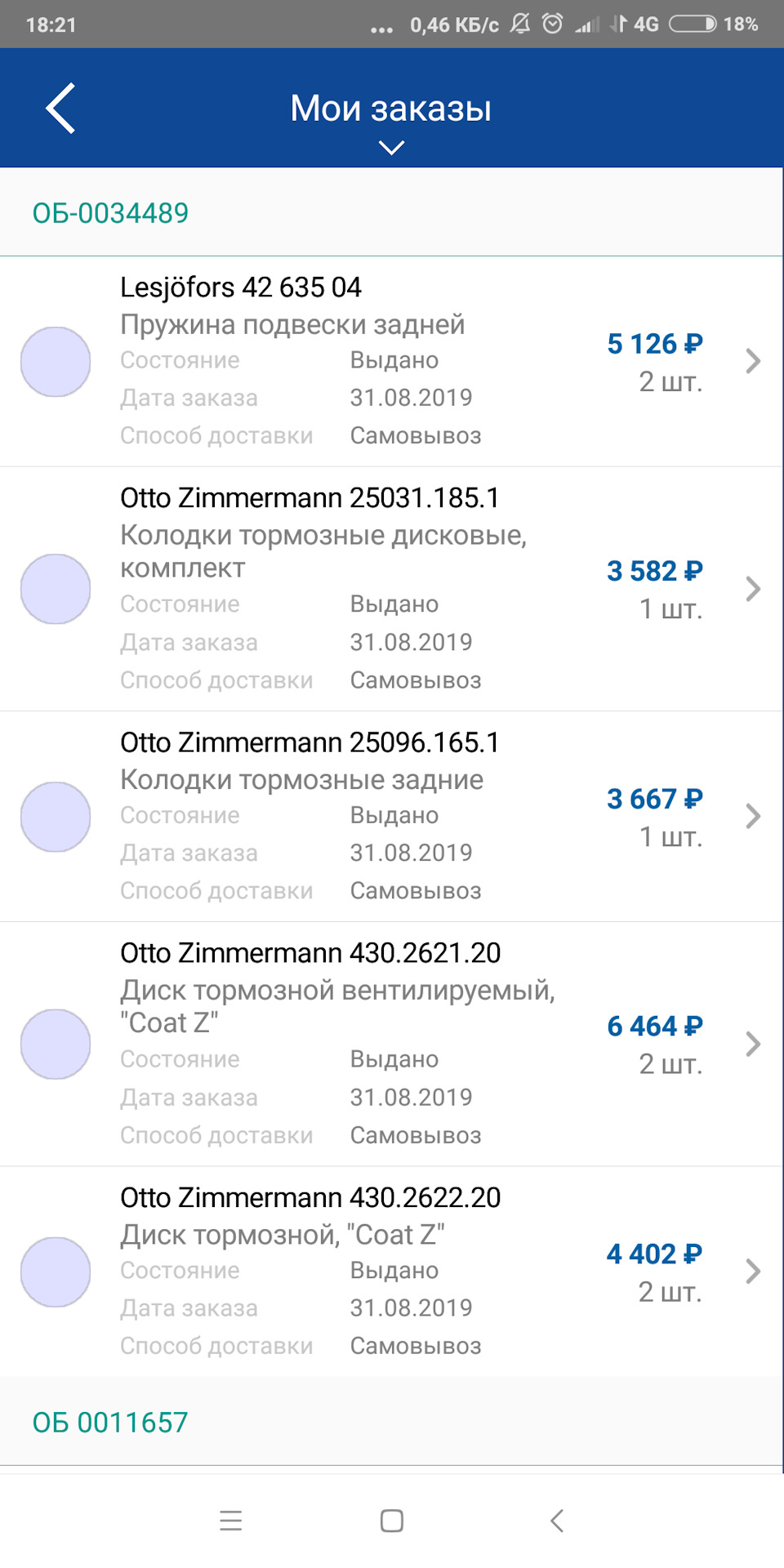Tap the 5 126 ₽ price
784x1568 pixels.
tap(654, 344)
